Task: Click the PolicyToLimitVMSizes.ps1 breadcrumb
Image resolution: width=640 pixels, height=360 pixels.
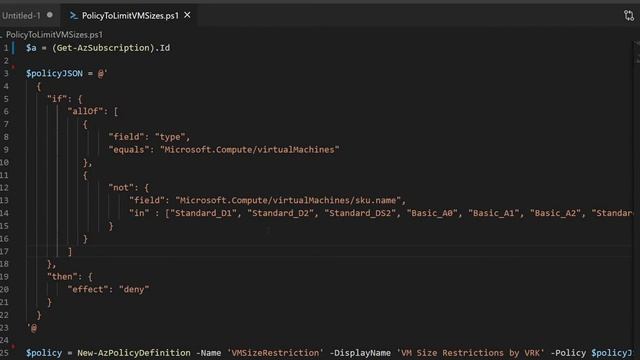Action: tap(54, 35)
